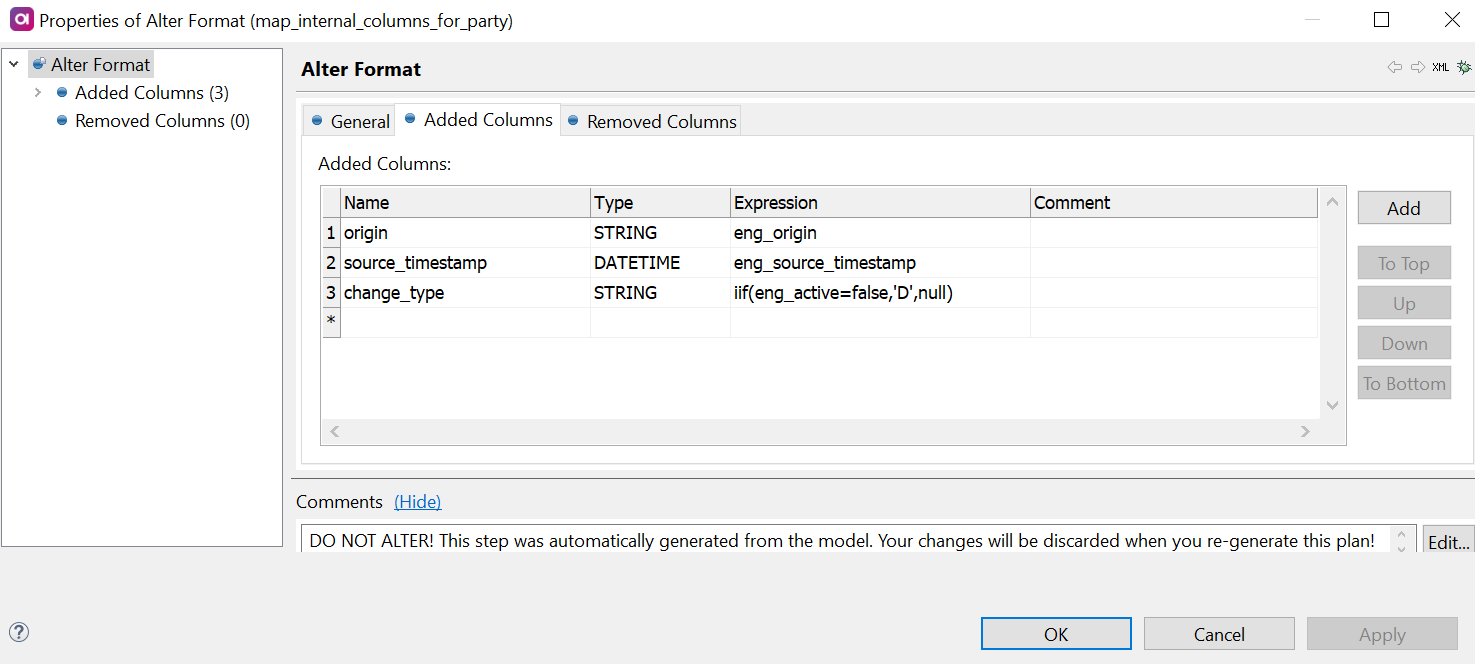Select Removed Columns (0) in tree
The image size is (1475, 664).
(162, 121)
